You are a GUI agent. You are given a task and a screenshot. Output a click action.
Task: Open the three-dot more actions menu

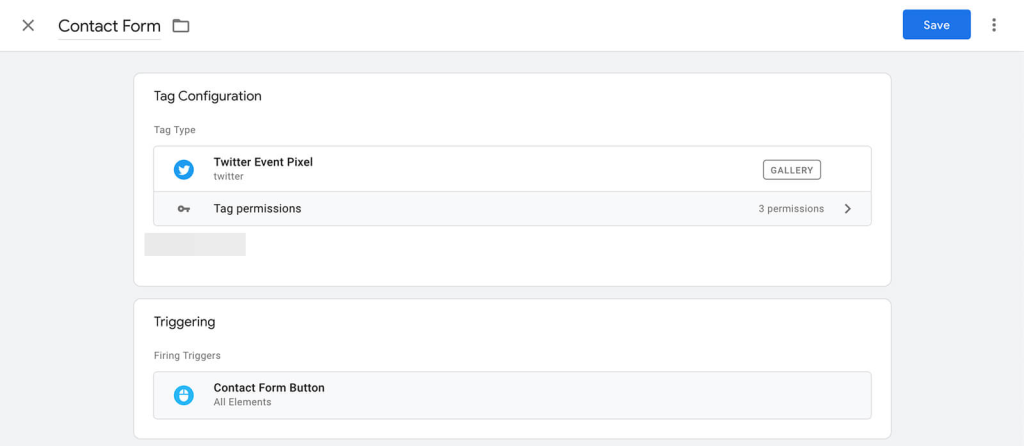tap(993, 25)
